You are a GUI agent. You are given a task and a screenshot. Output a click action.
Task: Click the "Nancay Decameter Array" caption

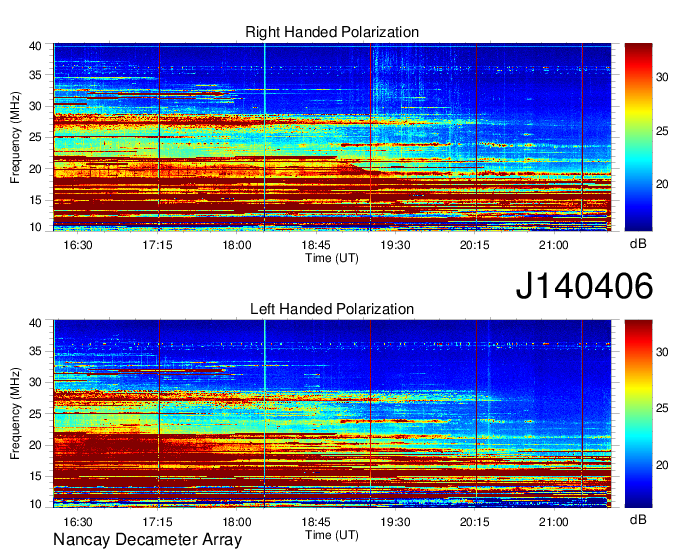point(147,540)
